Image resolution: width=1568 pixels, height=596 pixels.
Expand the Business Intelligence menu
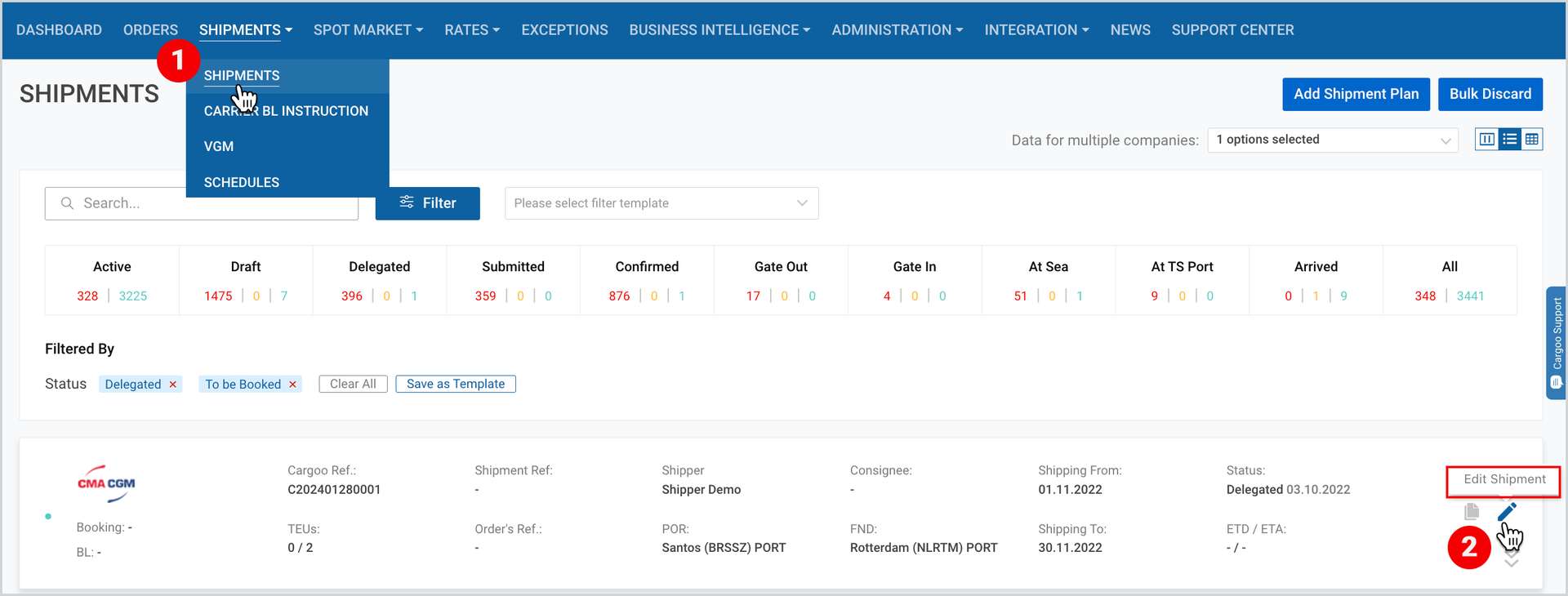tap(719, 30)
